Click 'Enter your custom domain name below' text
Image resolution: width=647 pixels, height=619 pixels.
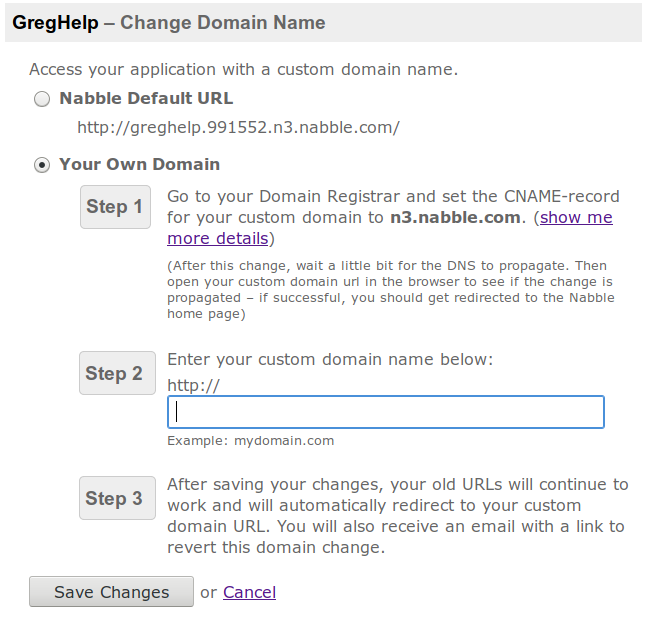point(330,359)
